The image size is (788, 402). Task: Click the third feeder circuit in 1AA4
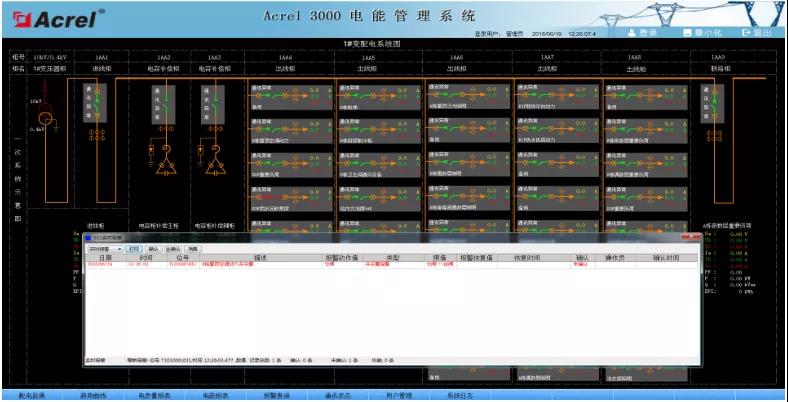[291, 166]
